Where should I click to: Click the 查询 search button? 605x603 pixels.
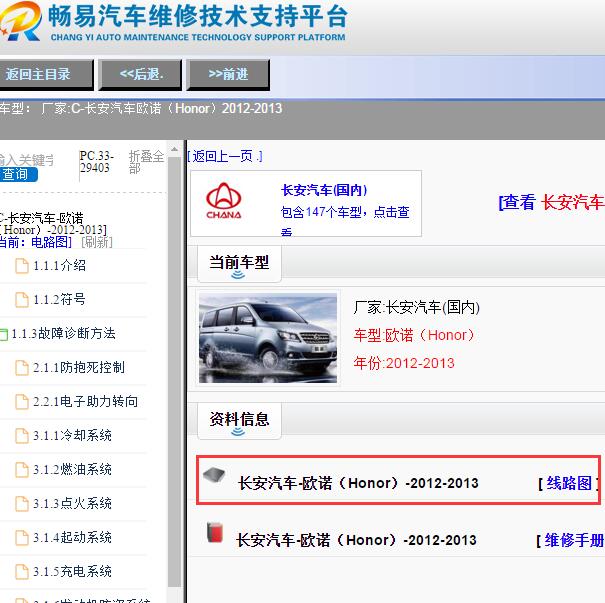click(x=18, y=174)
